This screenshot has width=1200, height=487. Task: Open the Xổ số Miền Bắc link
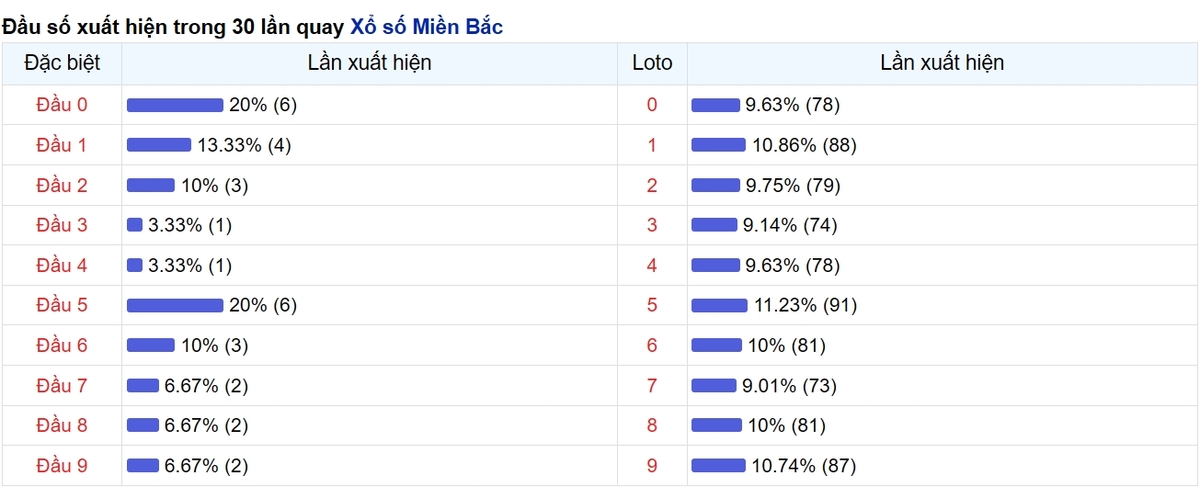click(427, 27)
